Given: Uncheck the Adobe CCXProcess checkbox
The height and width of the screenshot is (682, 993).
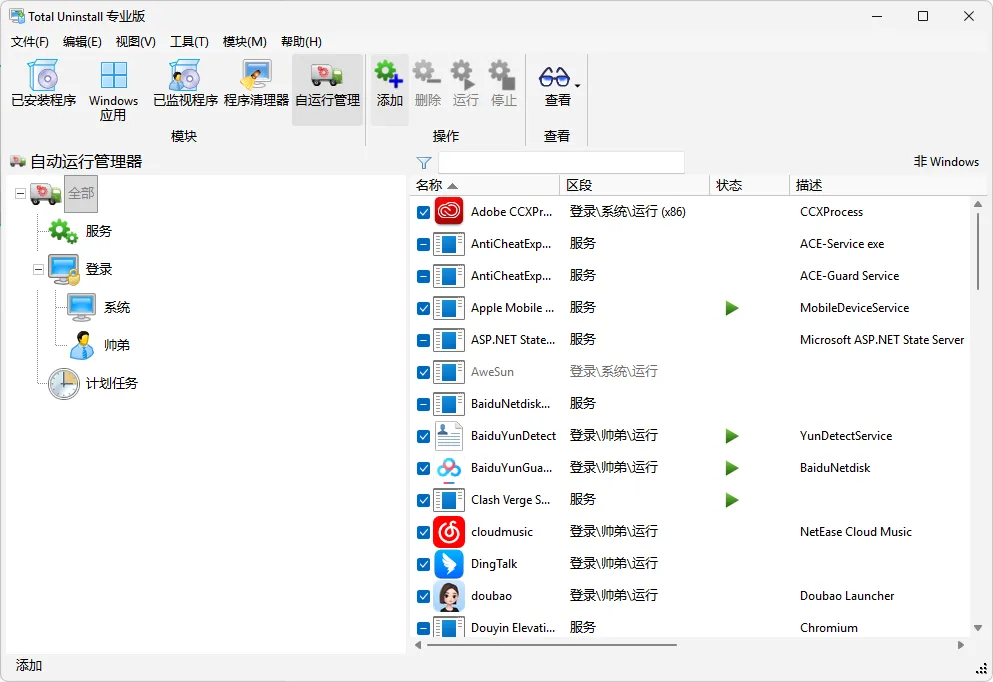Looking at the screenshot, I should (x=424, y=212).
